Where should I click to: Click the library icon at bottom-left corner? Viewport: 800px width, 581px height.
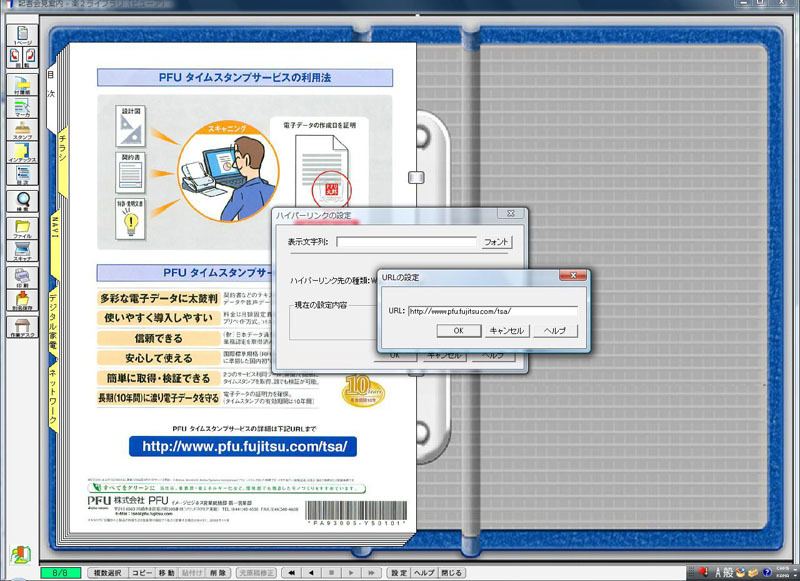(x=20, y=555)
